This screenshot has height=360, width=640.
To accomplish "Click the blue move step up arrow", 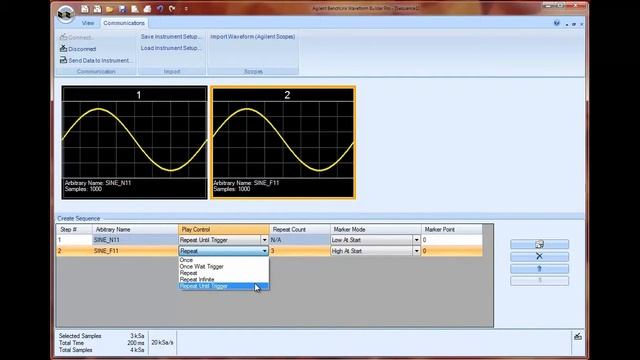I will click(539, 269).
